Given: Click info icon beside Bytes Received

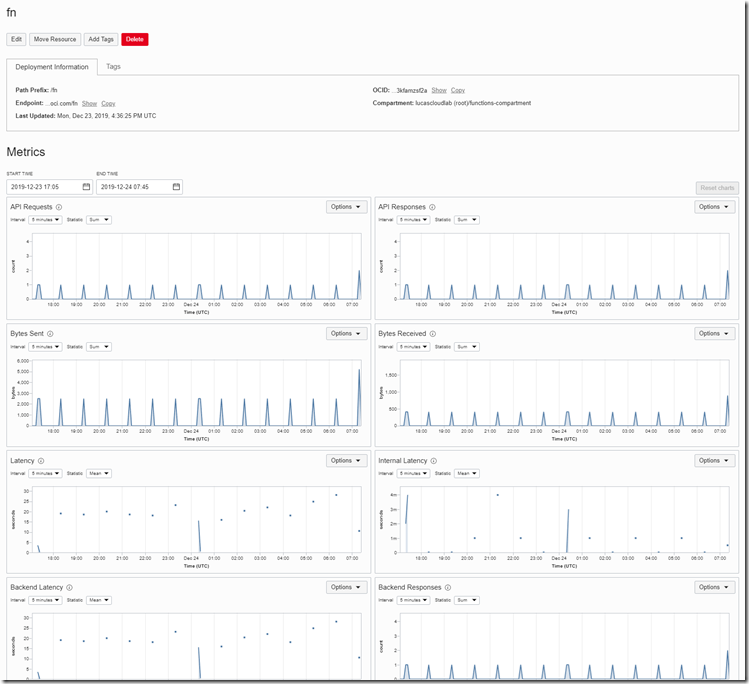Looking at the screenshot, I should (x=431, y=334).
